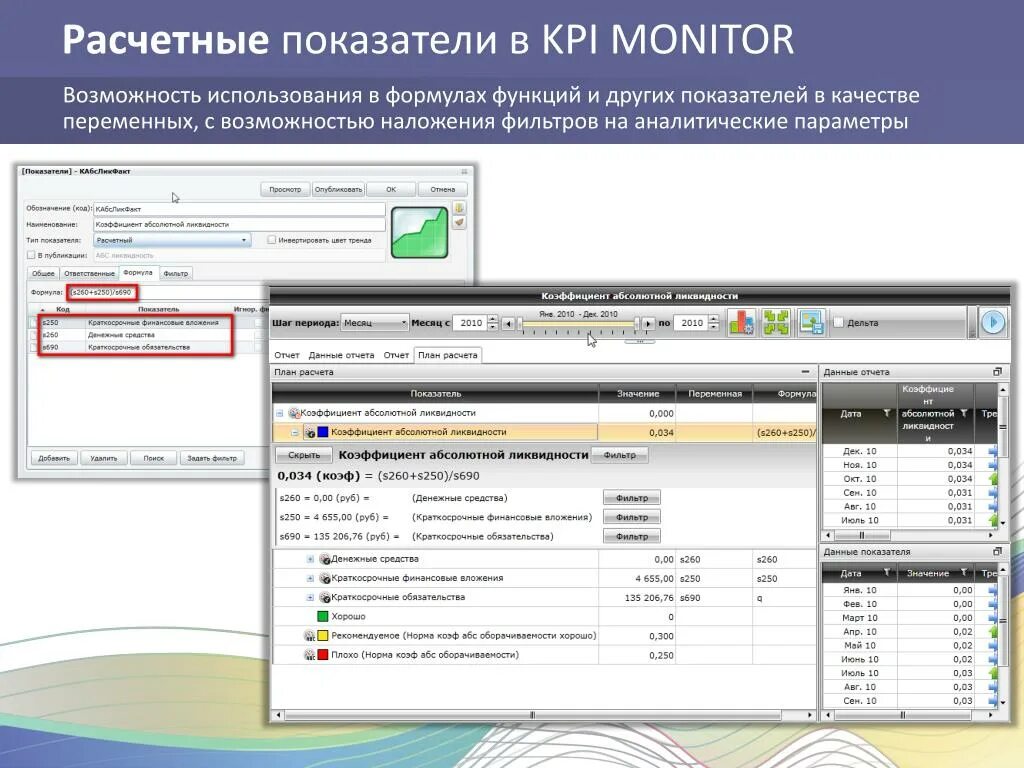Click gauge icon beside Денежные средства tree row
Viewport: 1024px width, 768px height.
click(x=325, y=559)
